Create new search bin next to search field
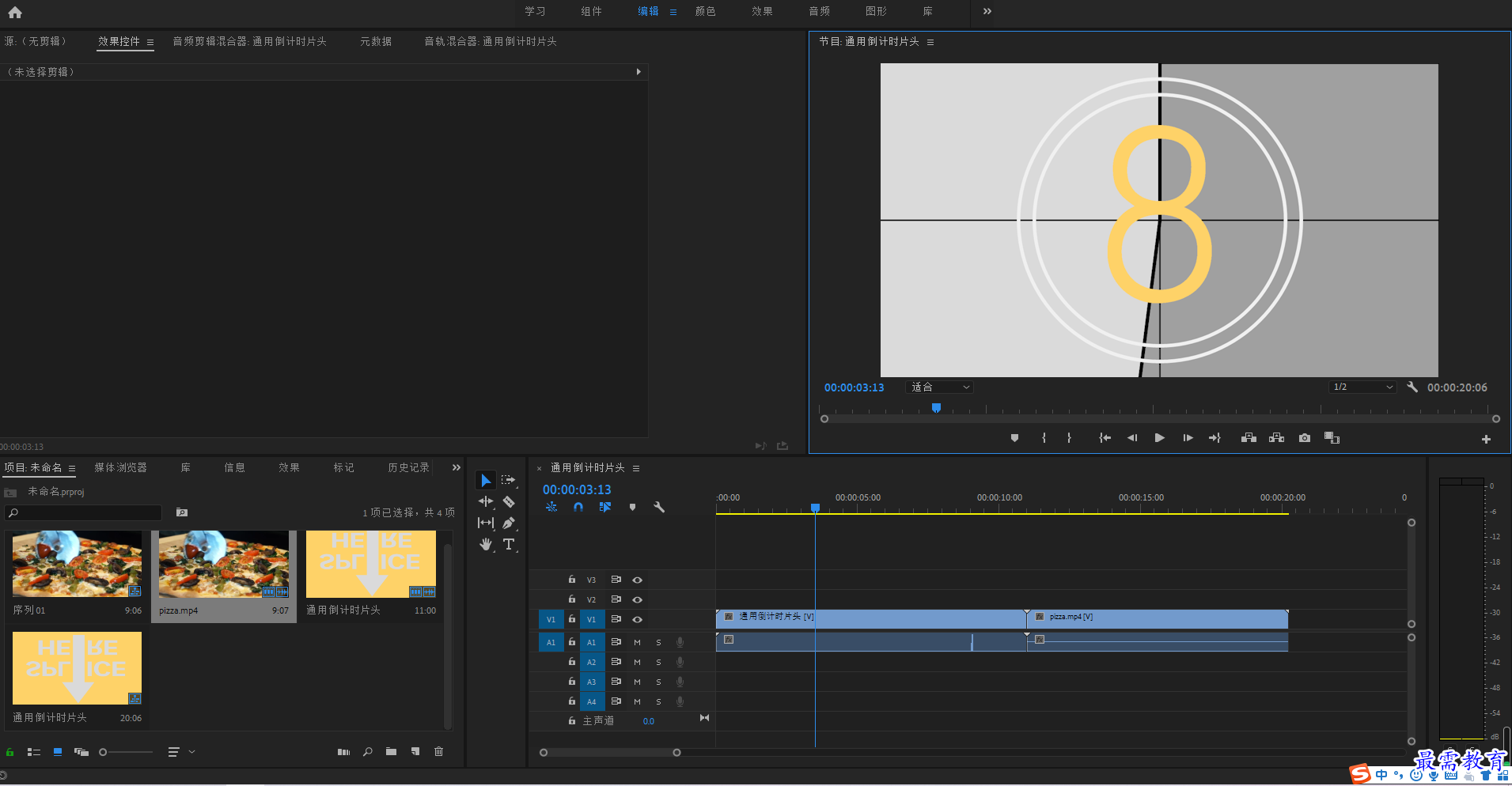Screen dimensions: 1512x786 coord(182,512)
